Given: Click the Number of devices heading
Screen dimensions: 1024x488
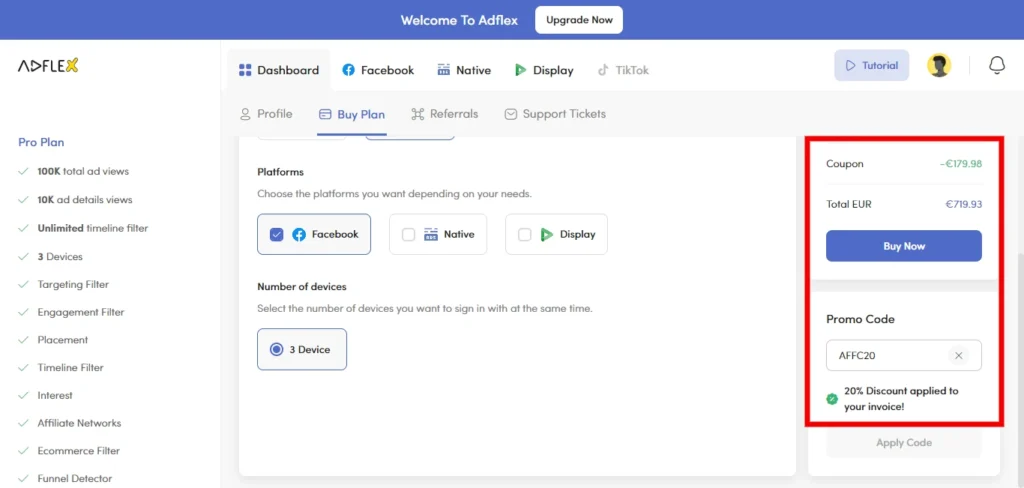Looking at the screenshot, I should click(x=302, y=286).
